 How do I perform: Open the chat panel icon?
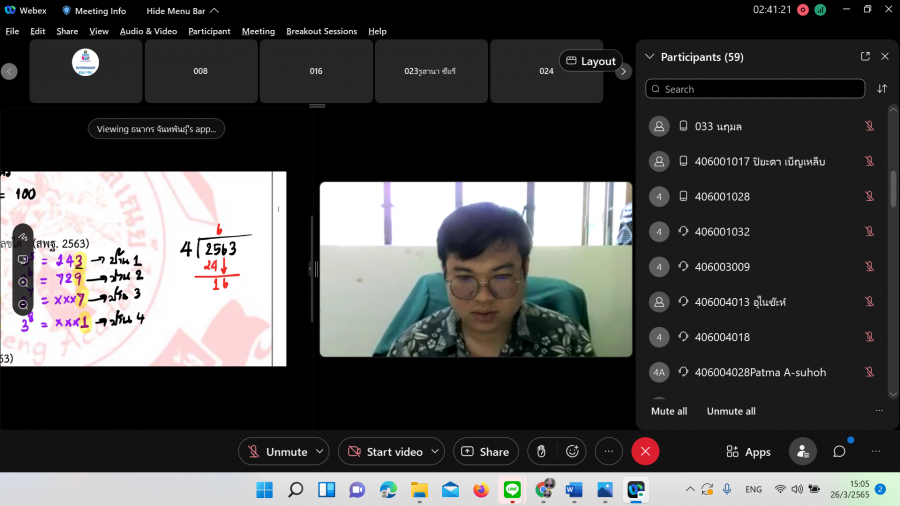[x=839, y=452]
